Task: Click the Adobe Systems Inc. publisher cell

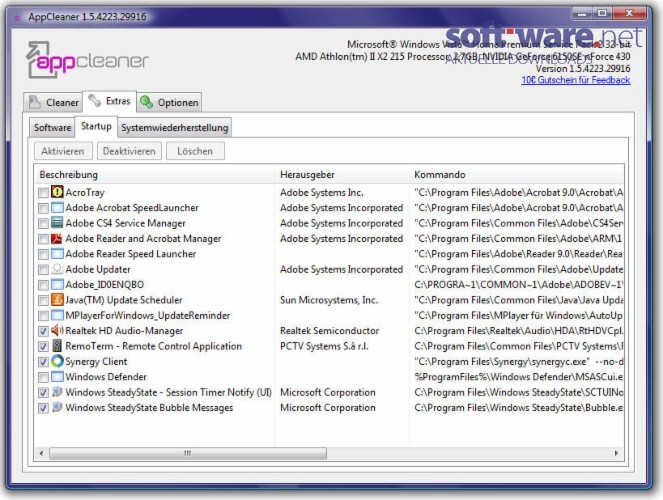Action: click(x=321, y=193)
